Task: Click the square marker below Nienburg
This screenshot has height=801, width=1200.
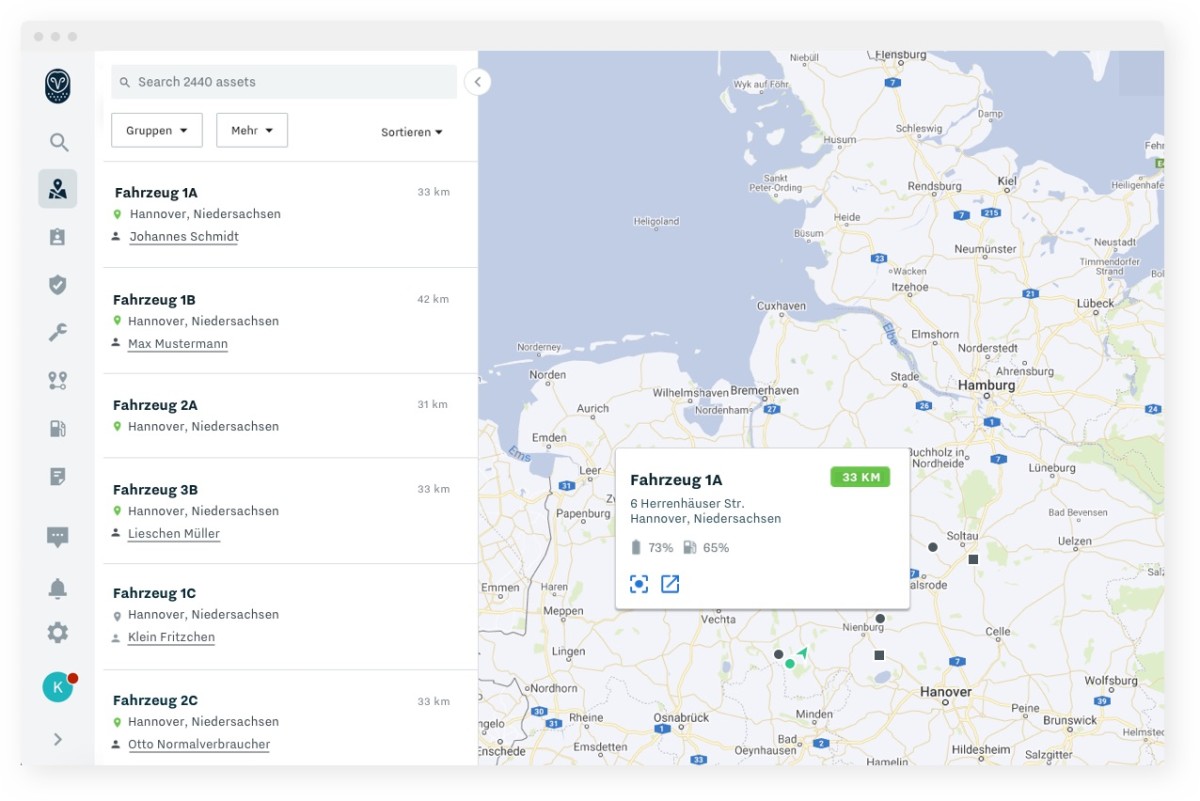Action: pyautogui.click(x=879, y=655)
